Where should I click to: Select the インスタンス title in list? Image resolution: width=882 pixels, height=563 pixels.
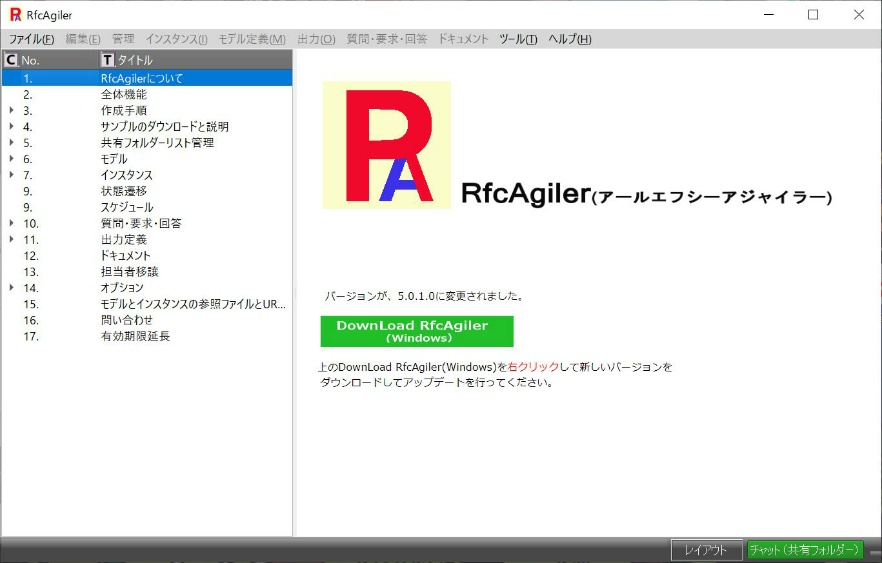tap(127, 175)
